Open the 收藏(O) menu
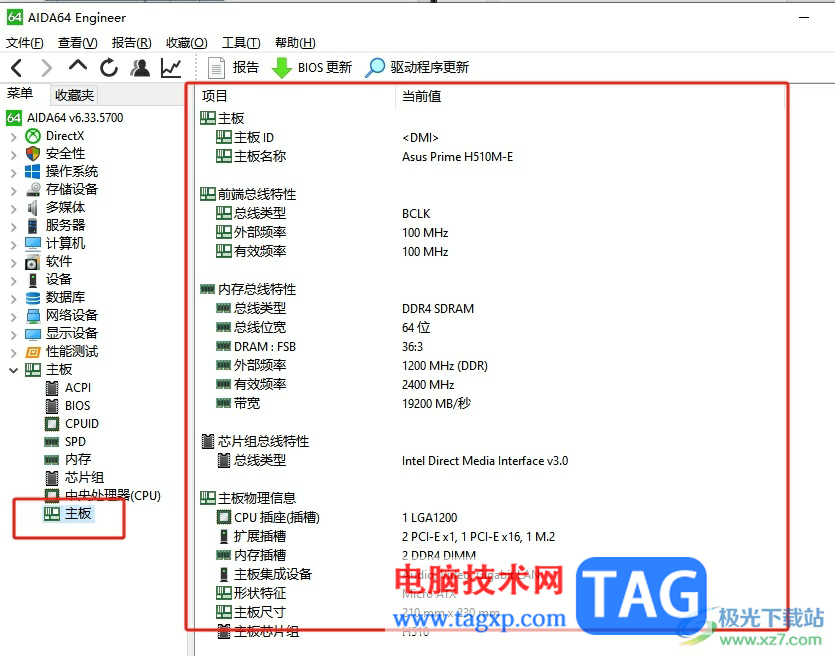 (186, 43)
